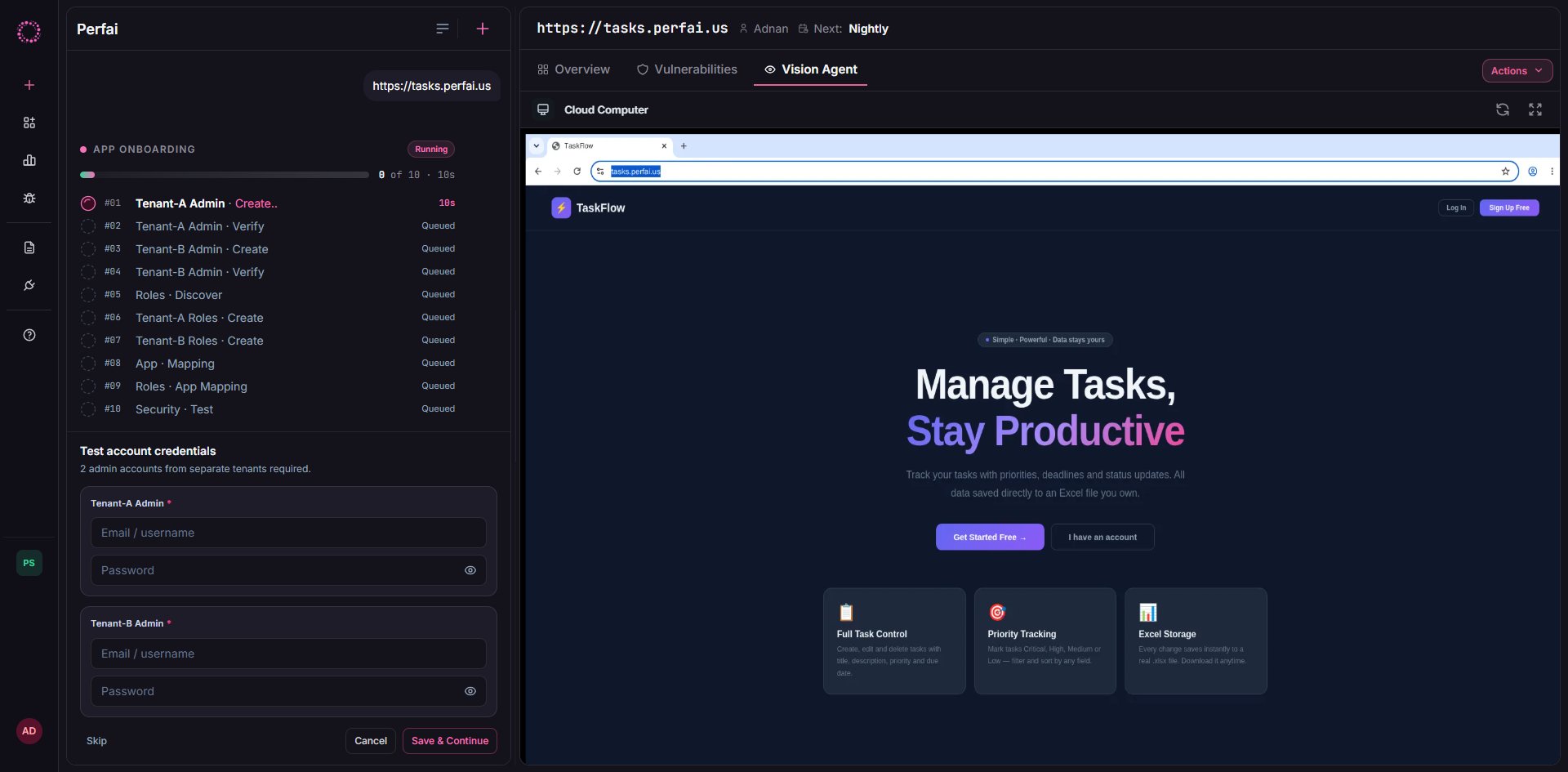
Task: Show the Tenant-A Admin password
Action: (x=470, y=570)
